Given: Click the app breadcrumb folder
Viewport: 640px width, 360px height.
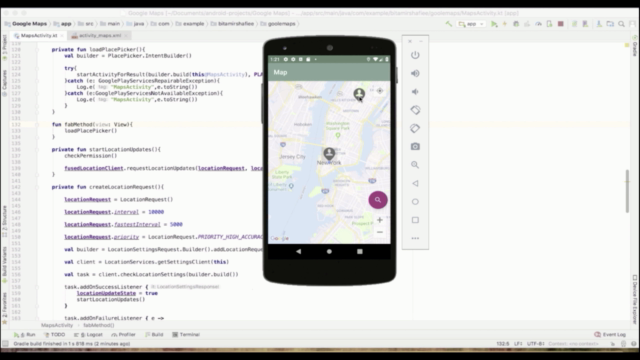Looking at the screenshot, I should pos(62,24).
